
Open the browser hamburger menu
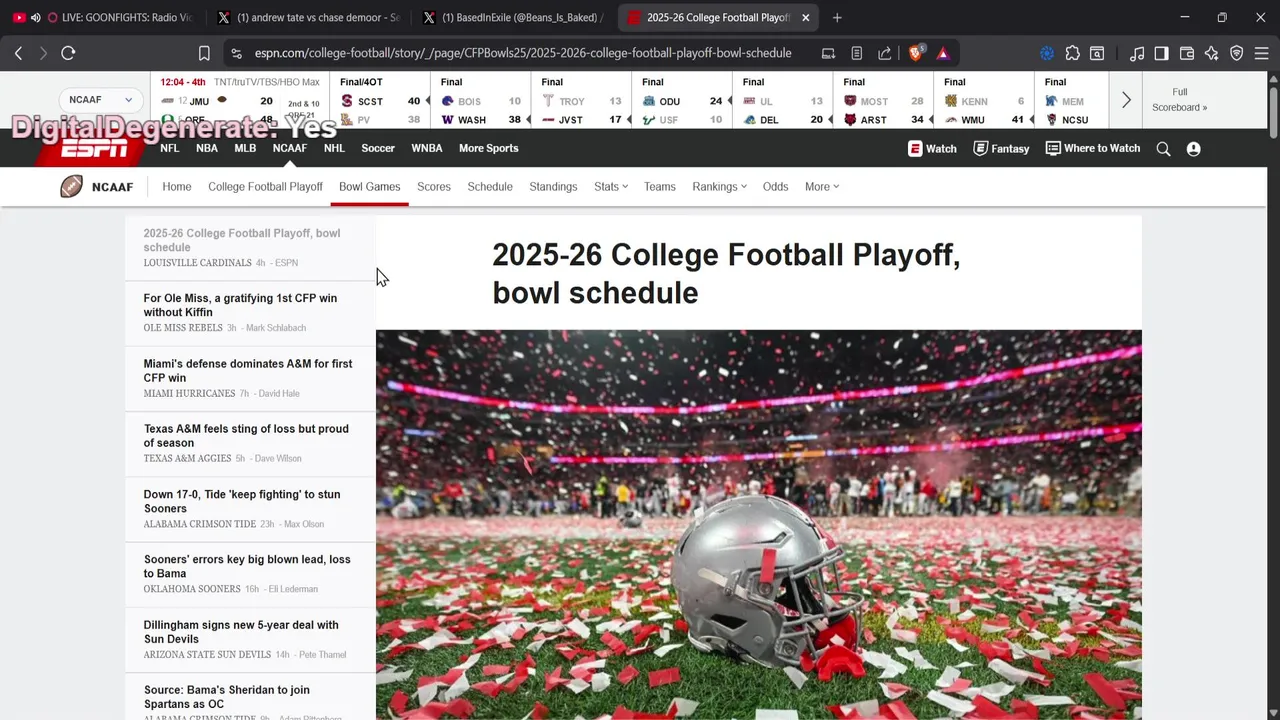click(1261, 53)
